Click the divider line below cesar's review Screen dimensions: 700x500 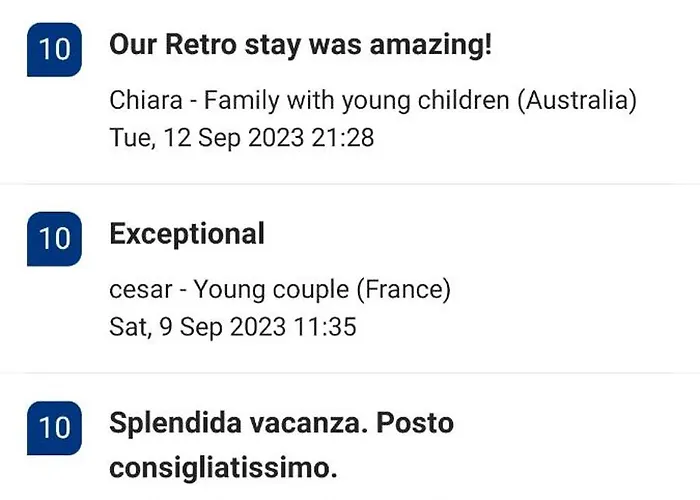(350, 373)
